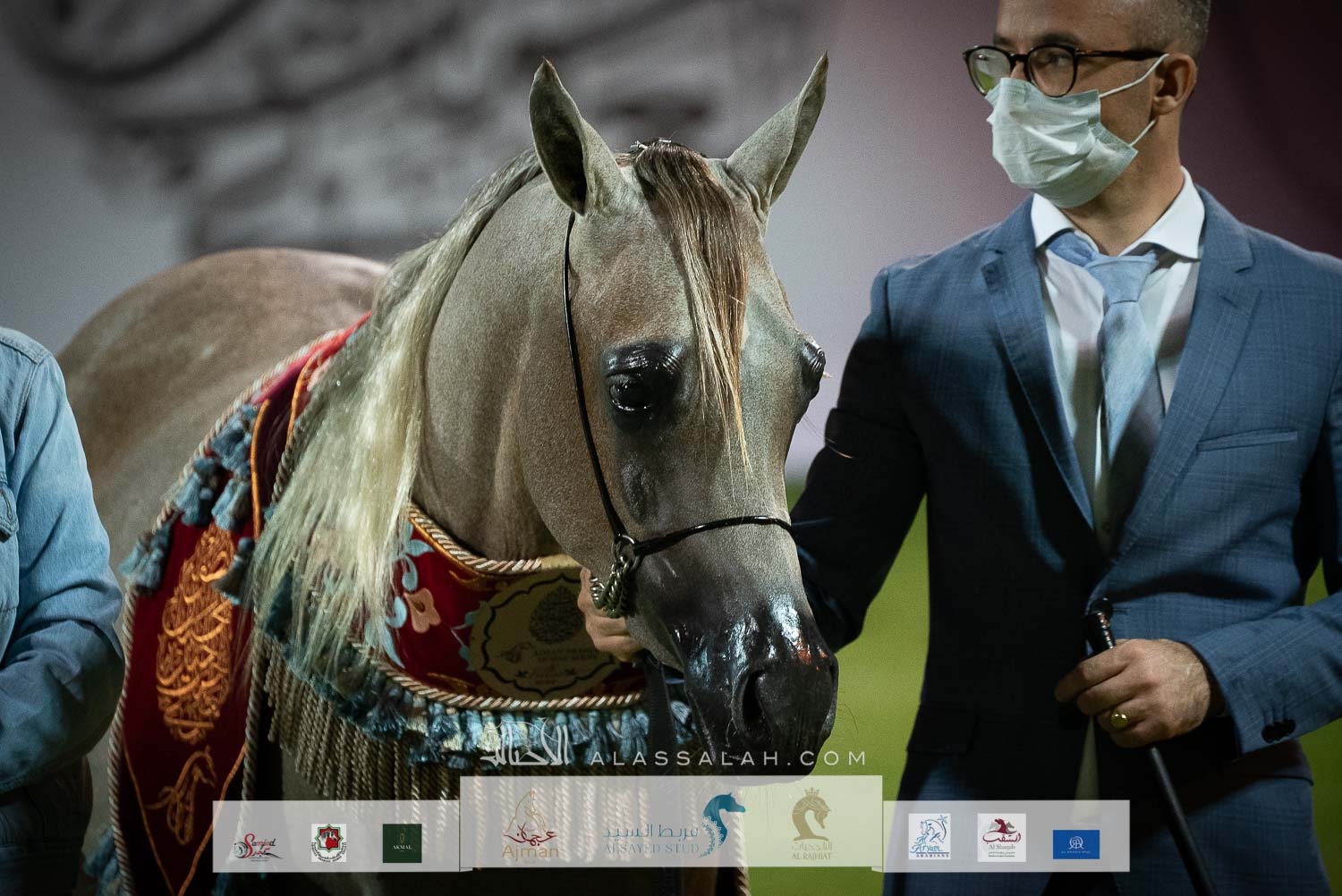Click the gold ring on man's finger
The height and width of the screenshot is (896, 1342).
click(x=1118, y=717)
